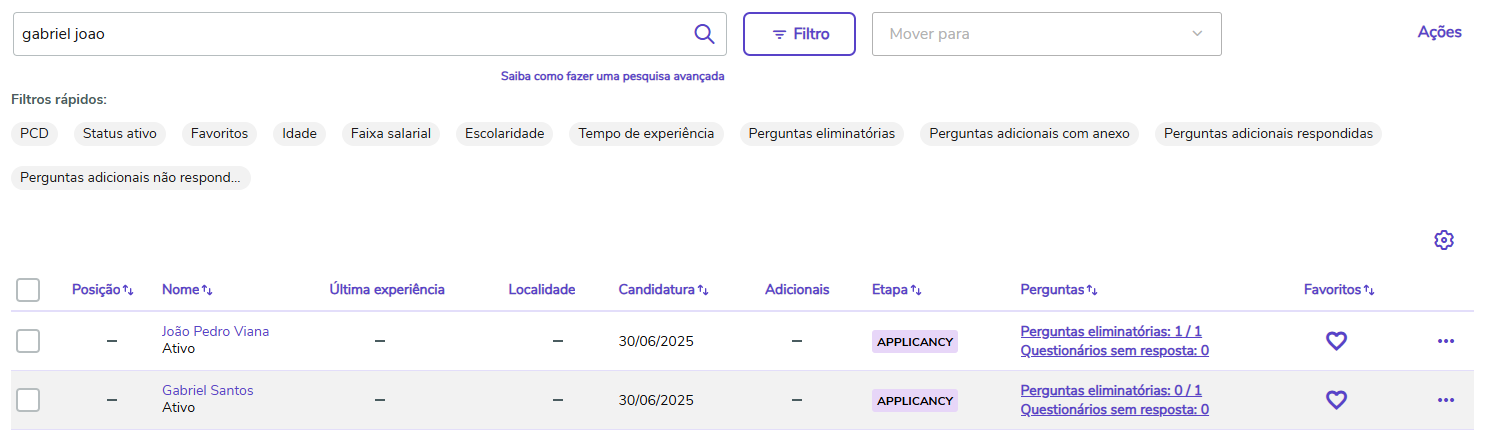Open more options for João Pedro Viana

[1445, 341]
